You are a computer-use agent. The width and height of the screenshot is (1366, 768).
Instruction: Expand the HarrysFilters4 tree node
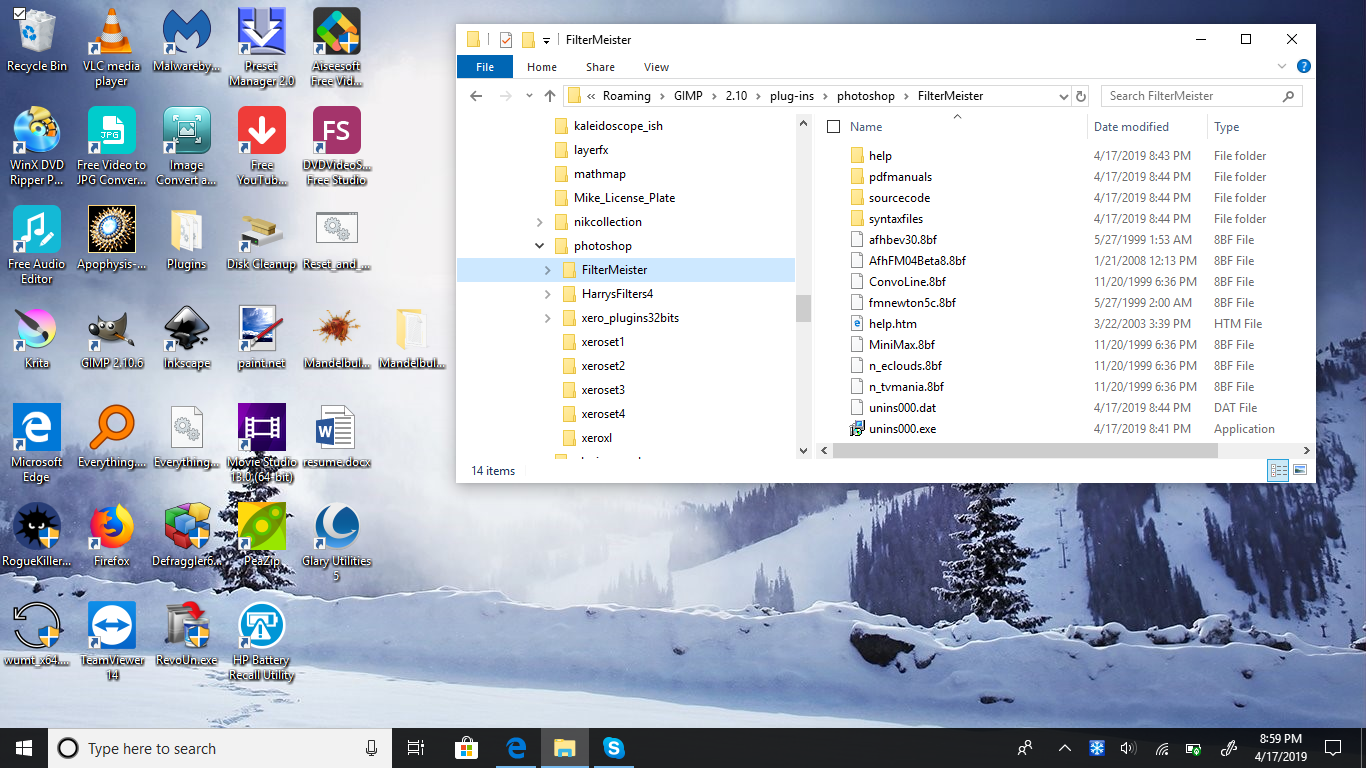coord(548,294)
